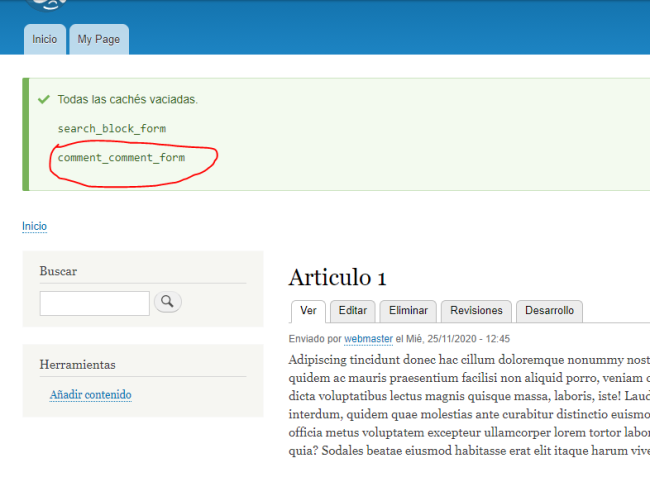
Task: Click the Añadir contenido link
Action: pos(90,395)
